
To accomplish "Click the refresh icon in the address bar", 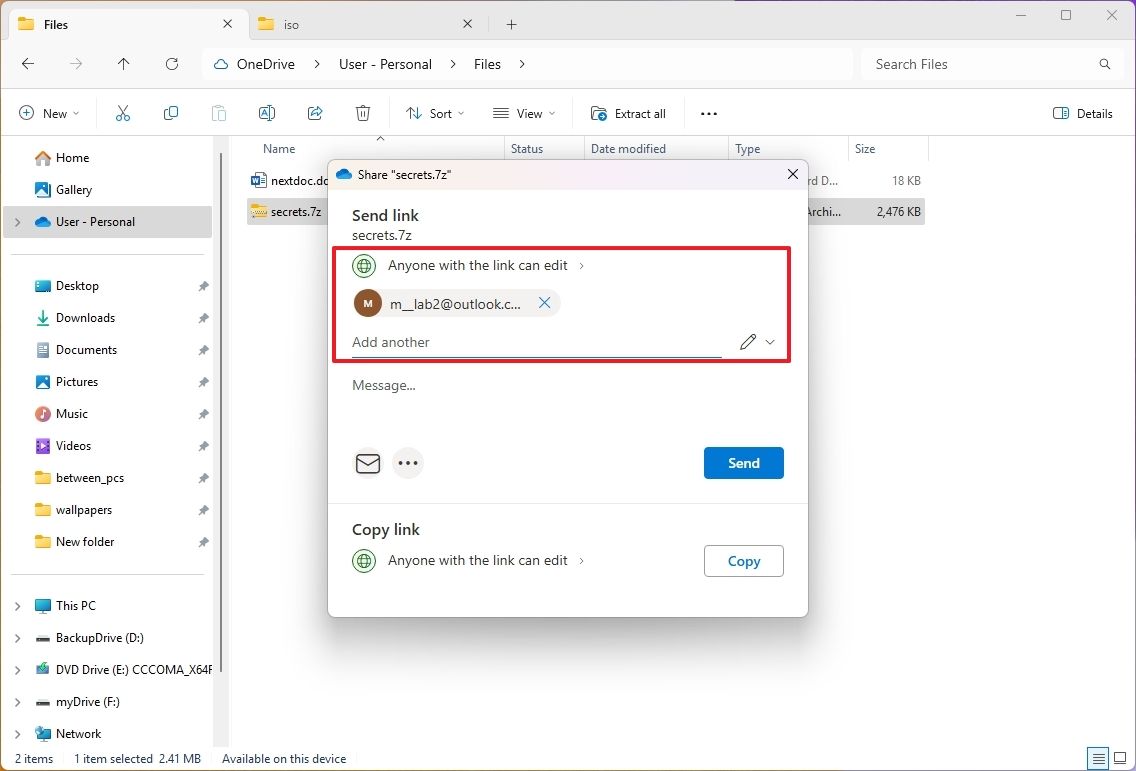I will tap(172, 64).
